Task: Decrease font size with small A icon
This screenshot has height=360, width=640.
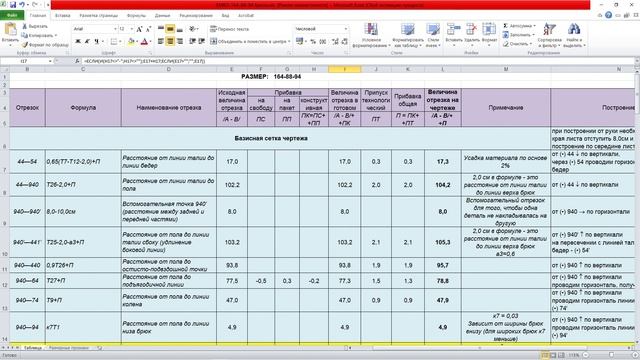Action: (x=148, y=29)
